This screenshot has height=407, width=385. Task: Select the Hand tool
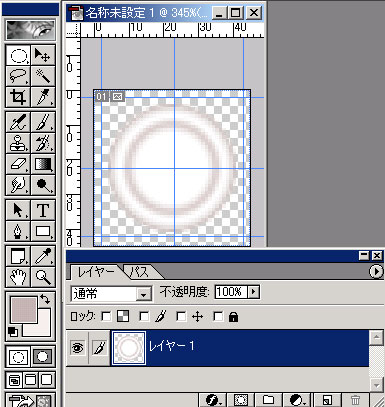click(x=18, y=277)
